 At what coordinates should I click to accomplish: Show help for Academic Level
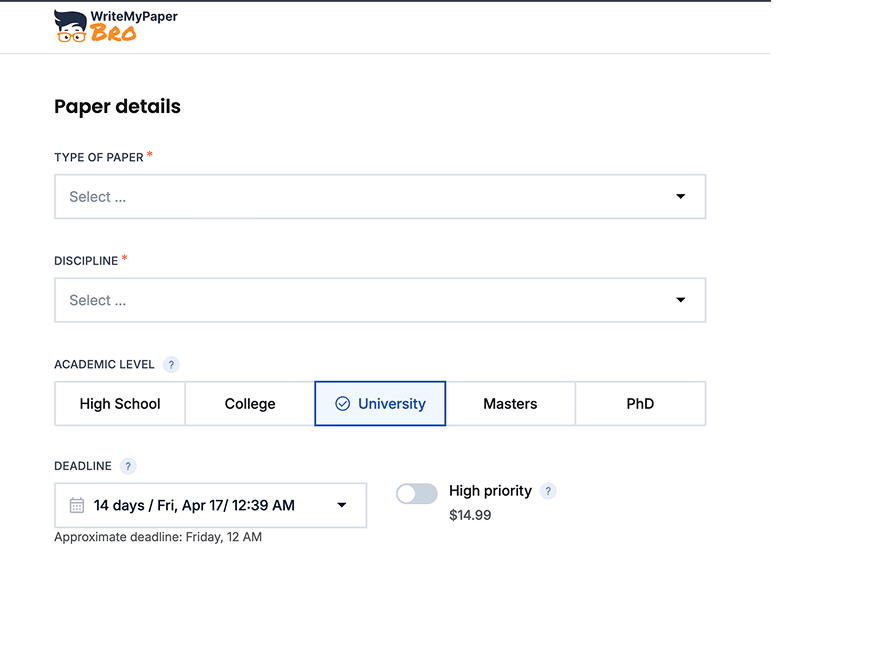click(171, 365)
